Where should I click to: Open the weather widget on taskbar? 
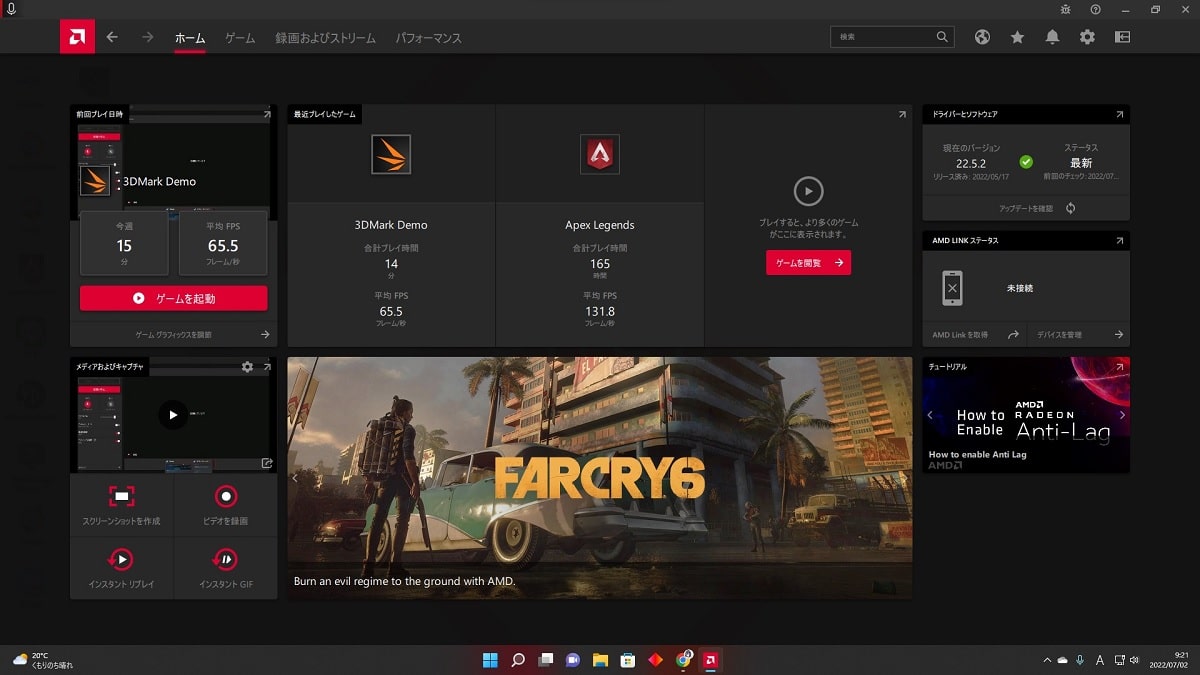click(42, 660)
